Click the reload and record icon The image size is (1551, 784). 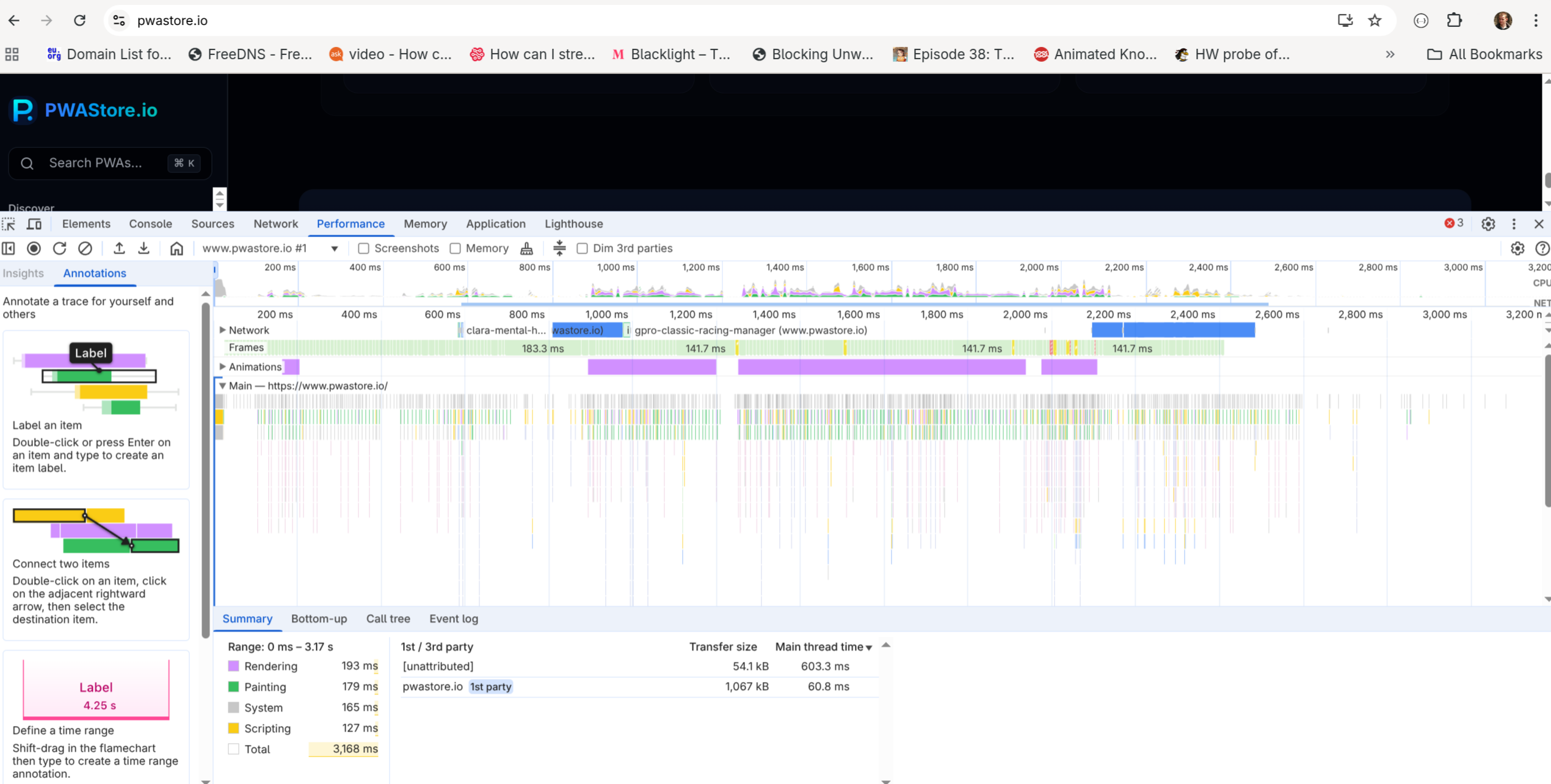(x=59, y=248)
